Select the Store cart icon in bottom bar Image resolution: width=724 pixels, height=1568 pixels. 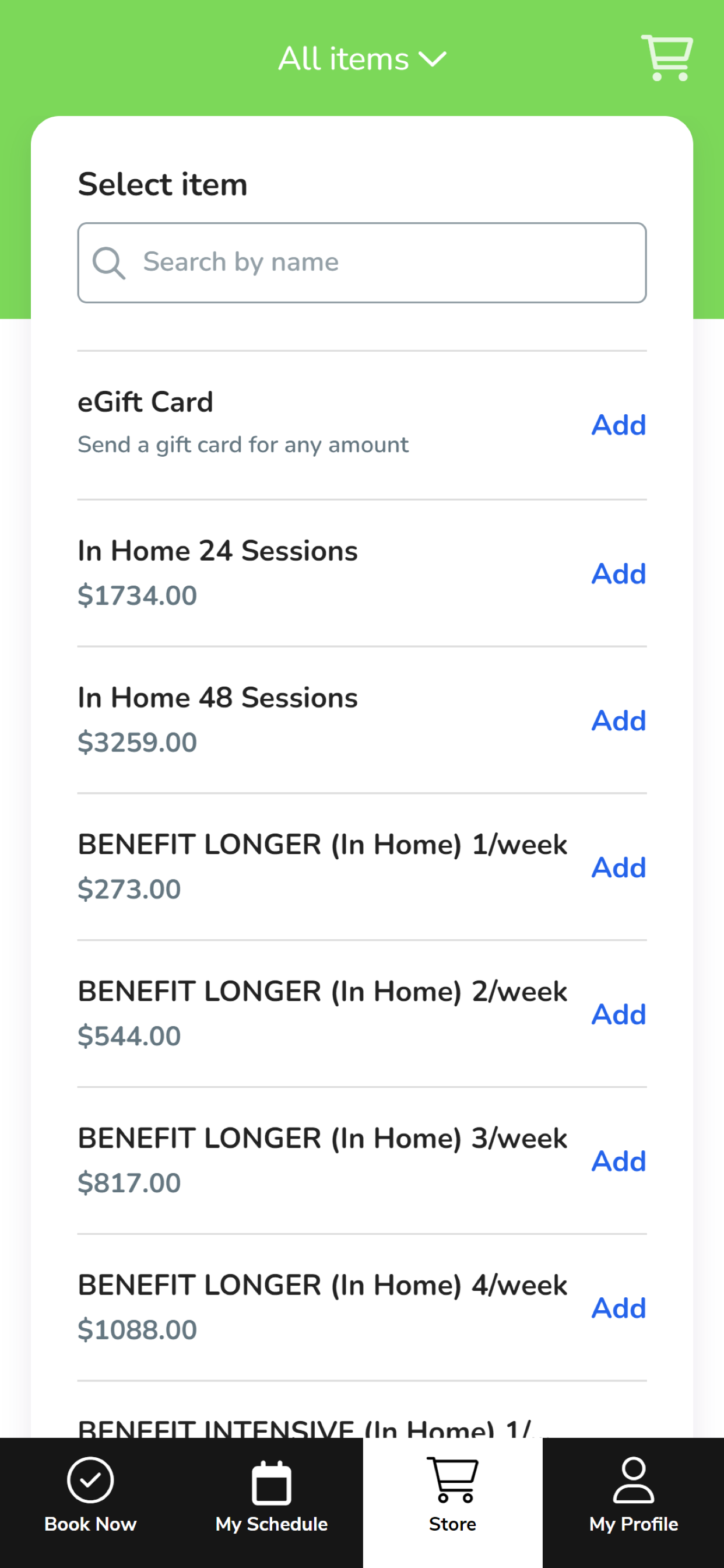452,1480
